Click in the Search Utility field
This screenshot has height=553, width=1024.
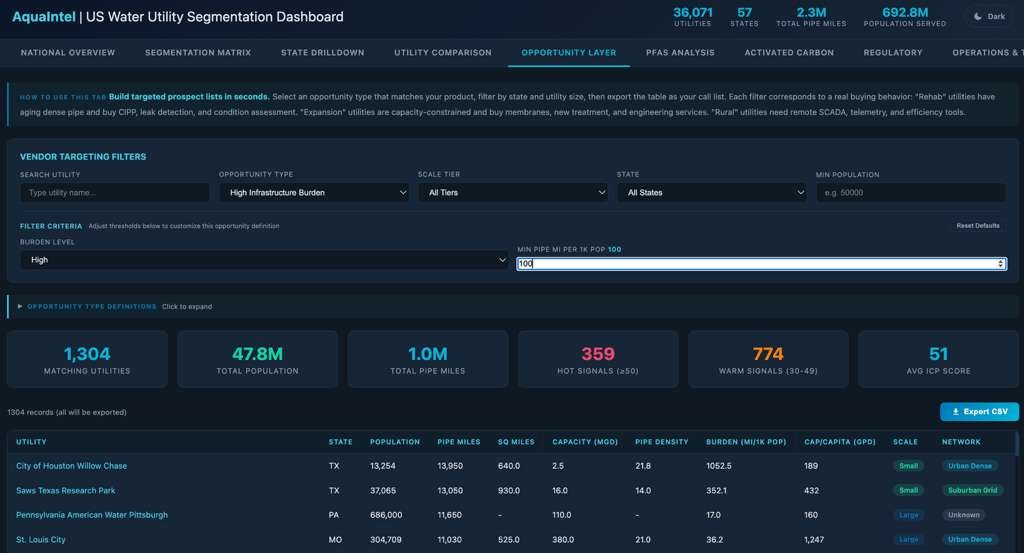[114, 193]
